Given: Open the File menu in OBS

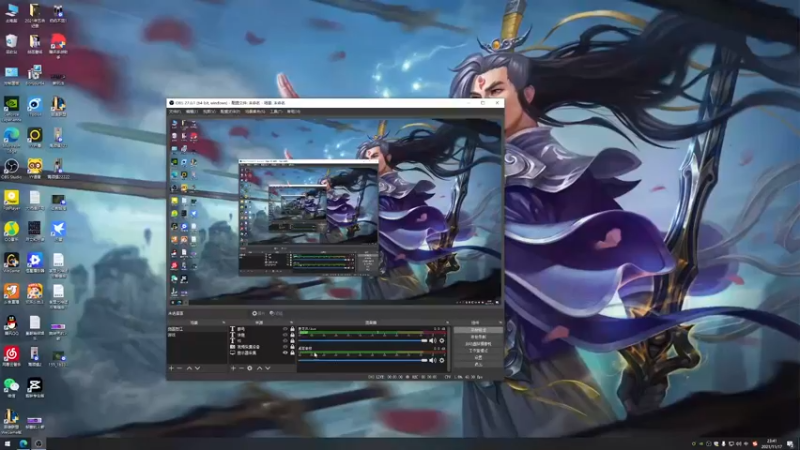Looking at the screenshot, I should (x=174, y=111).
